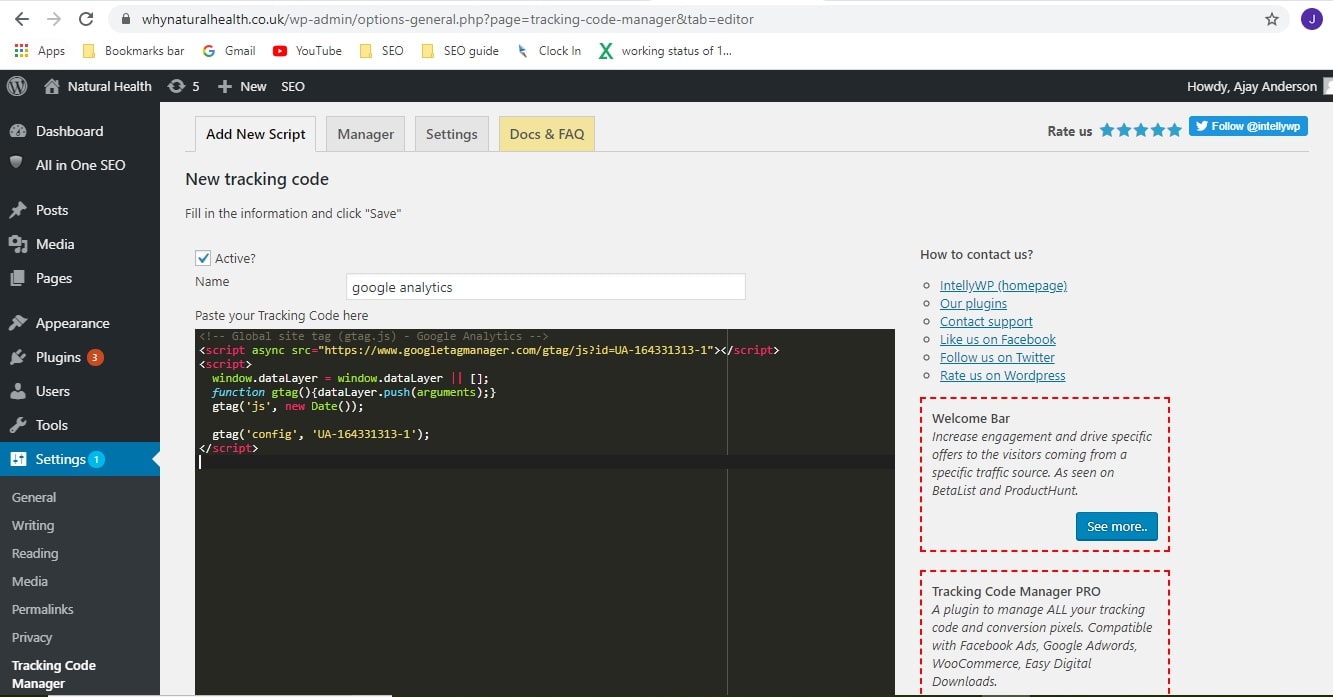Open Plugins icon showing 3 updates
This screenshot has width=1333, height=697.
(x=22, y=357)
